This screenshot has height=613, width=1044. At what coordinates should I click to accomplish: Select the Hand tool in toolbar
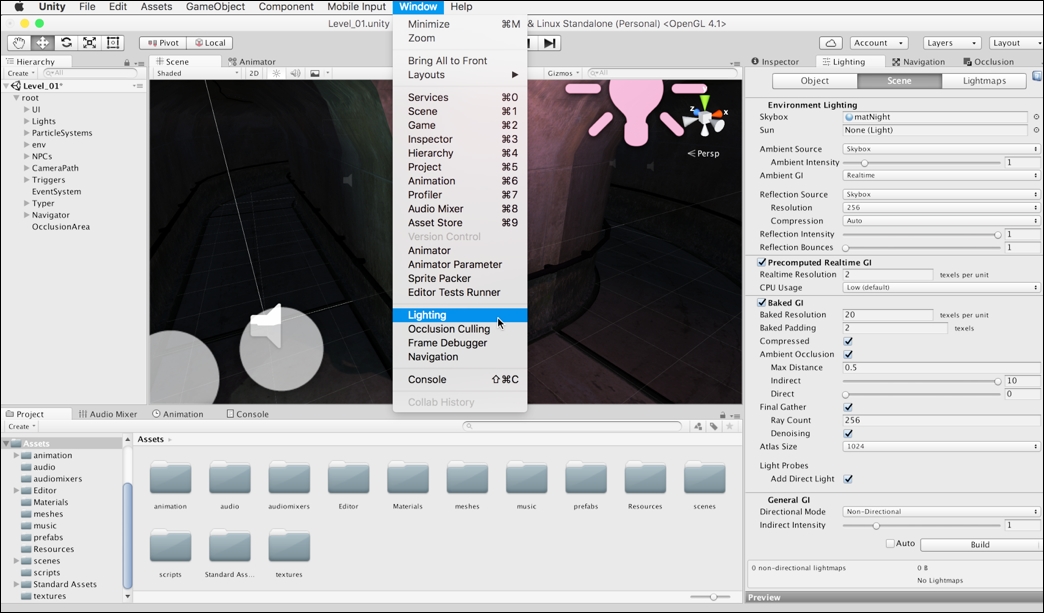pyautogui.click(x=19, y=43)
